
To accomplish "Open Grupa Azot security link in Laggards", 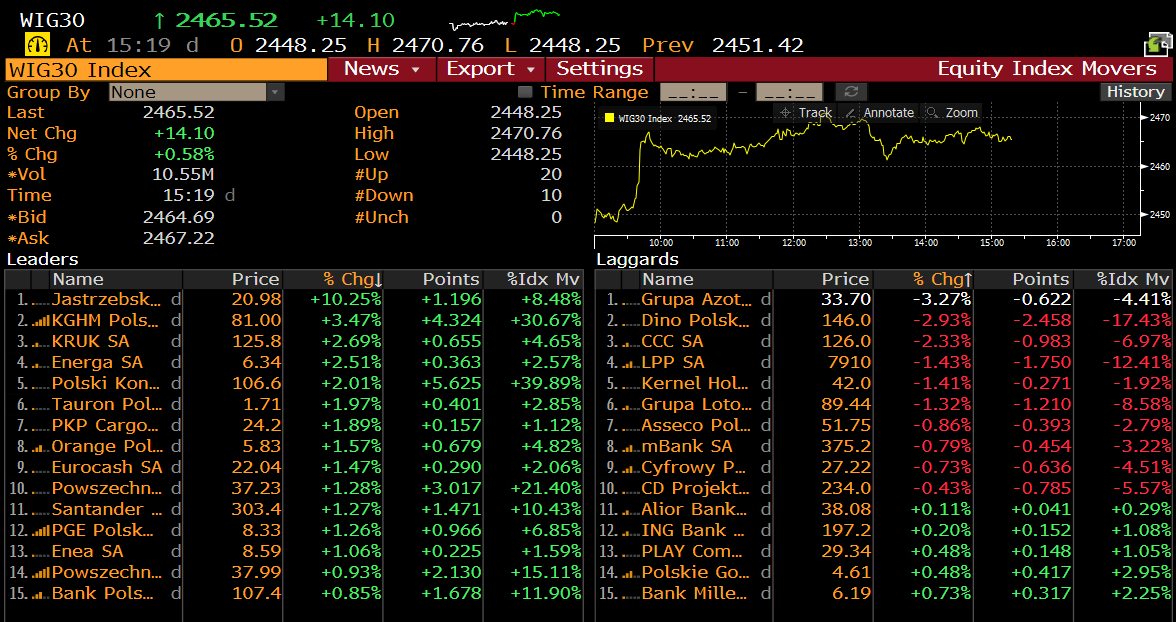I will point(697,299).
